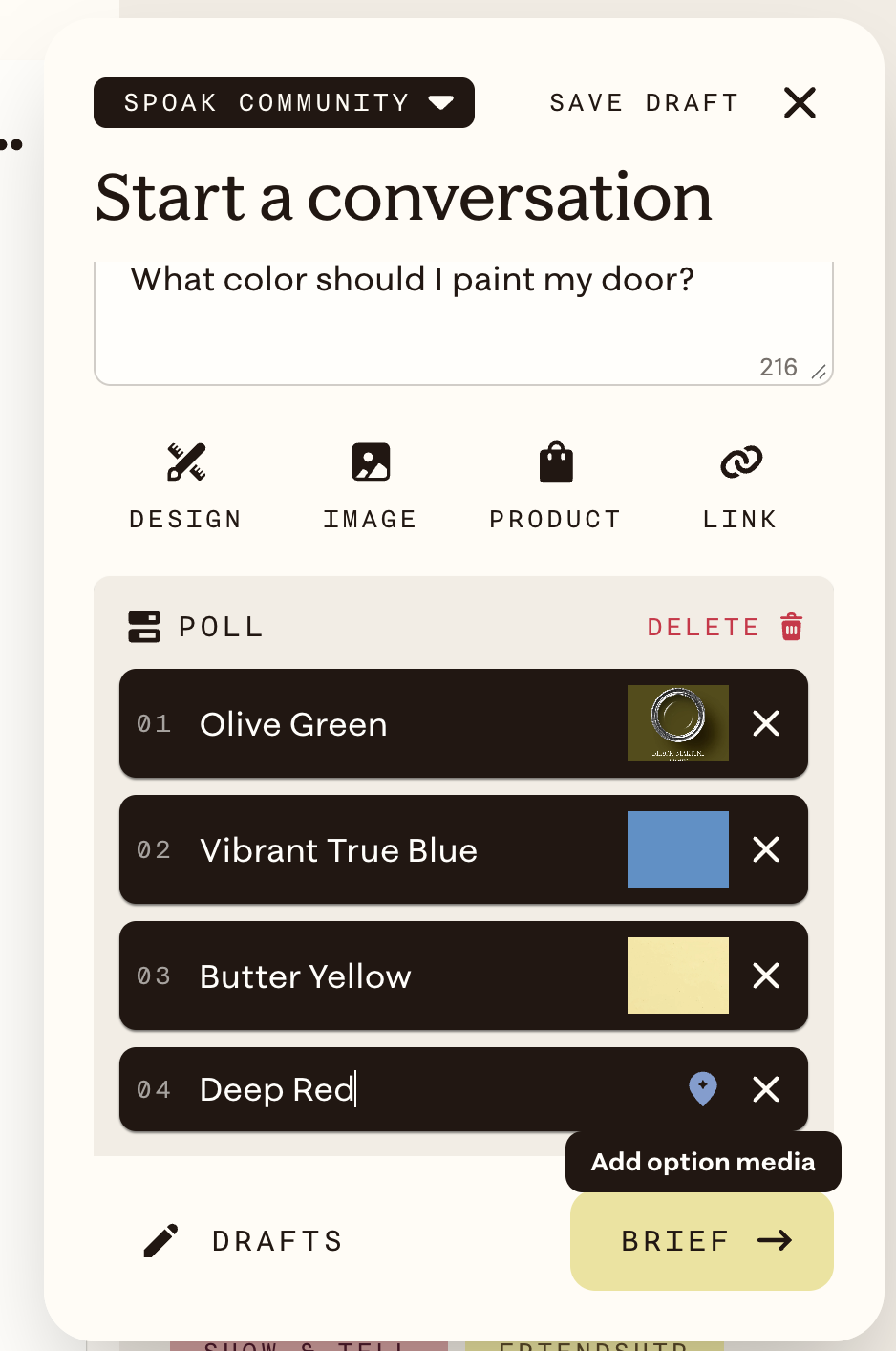This screenshot has height=1351, width=896.
Task: Continue with the Brief button
Action: coord(702,1241)
